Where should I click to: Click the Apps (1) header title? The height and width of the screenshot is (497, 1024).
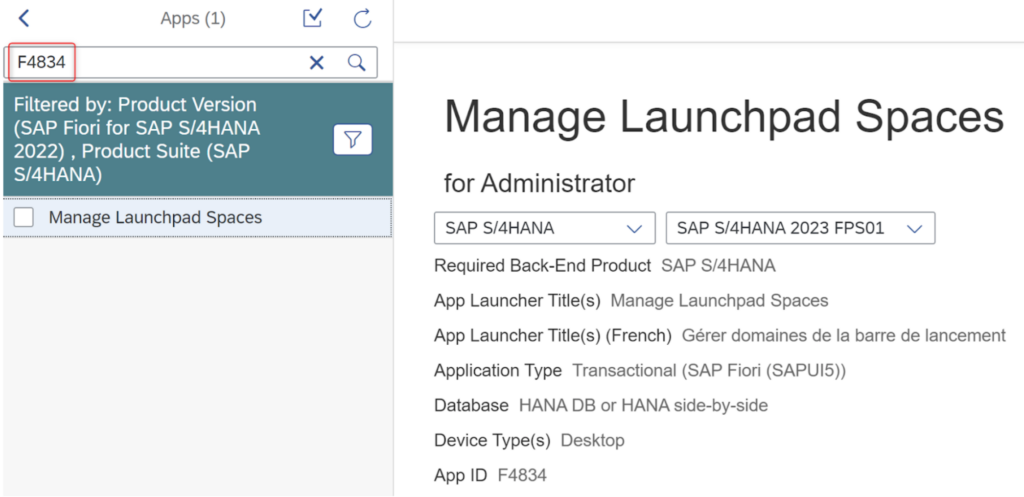point(193,19)
